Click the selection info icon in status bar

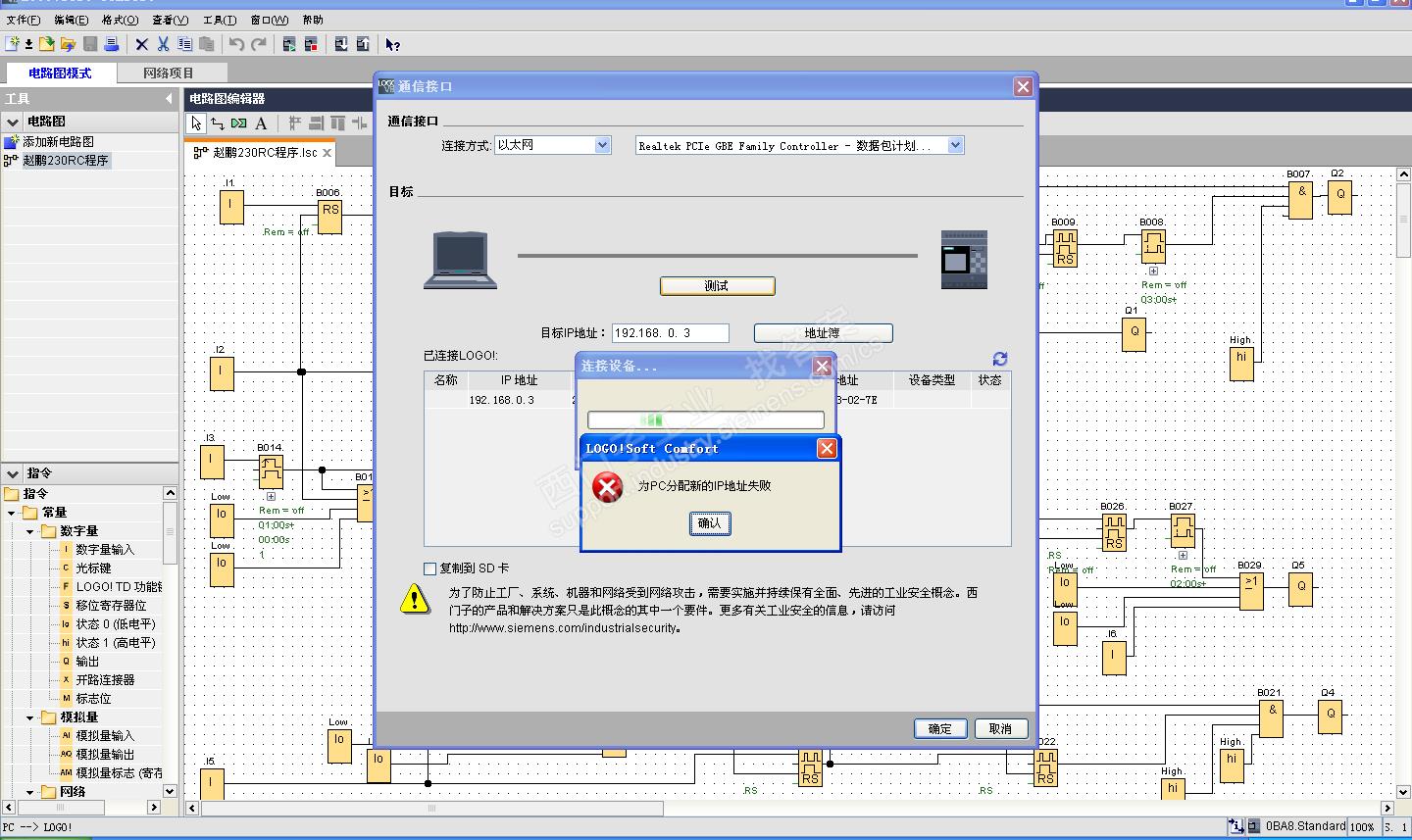[1235, 826]
